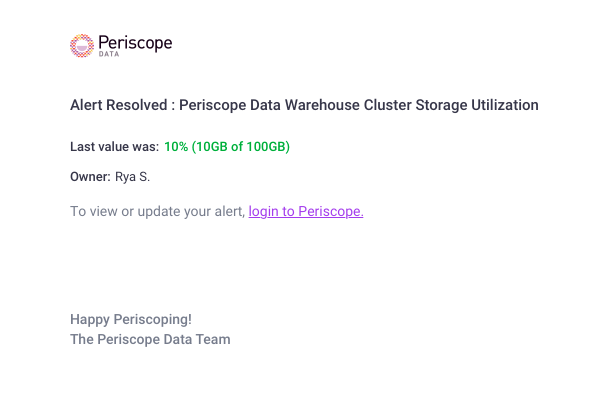Click the words Alert Resolved in the heading
Viewport: 600px width, 399px height.
119,105
